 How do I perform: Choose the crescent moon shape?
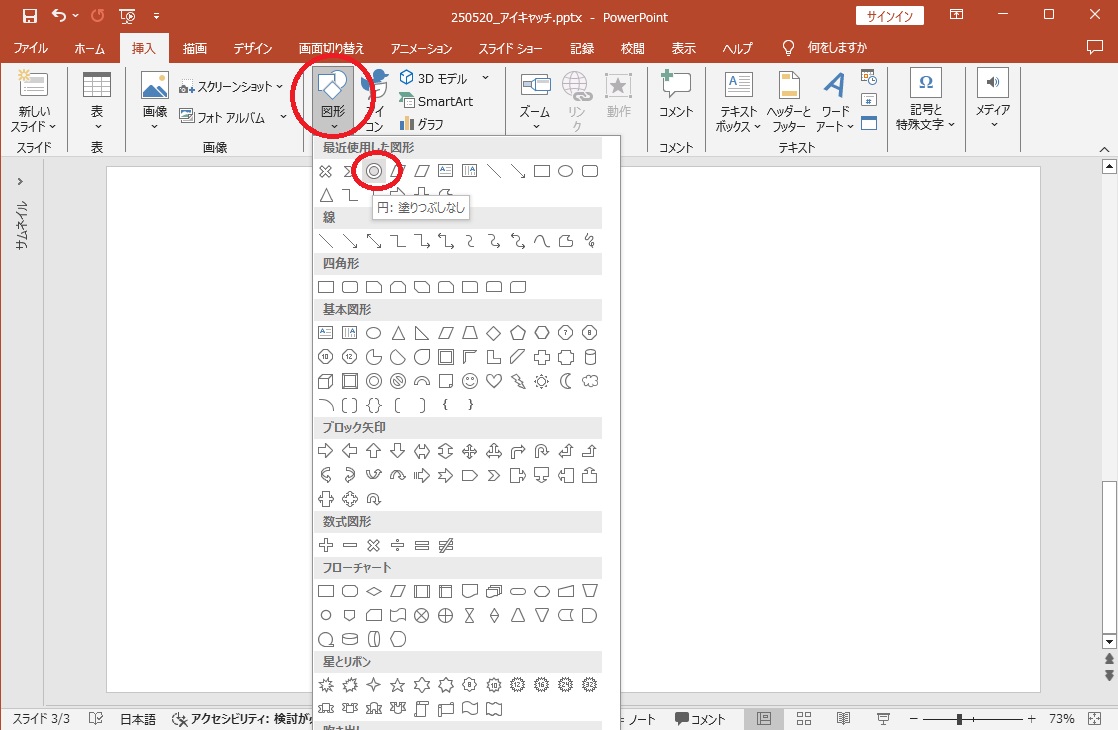(566, 381)
